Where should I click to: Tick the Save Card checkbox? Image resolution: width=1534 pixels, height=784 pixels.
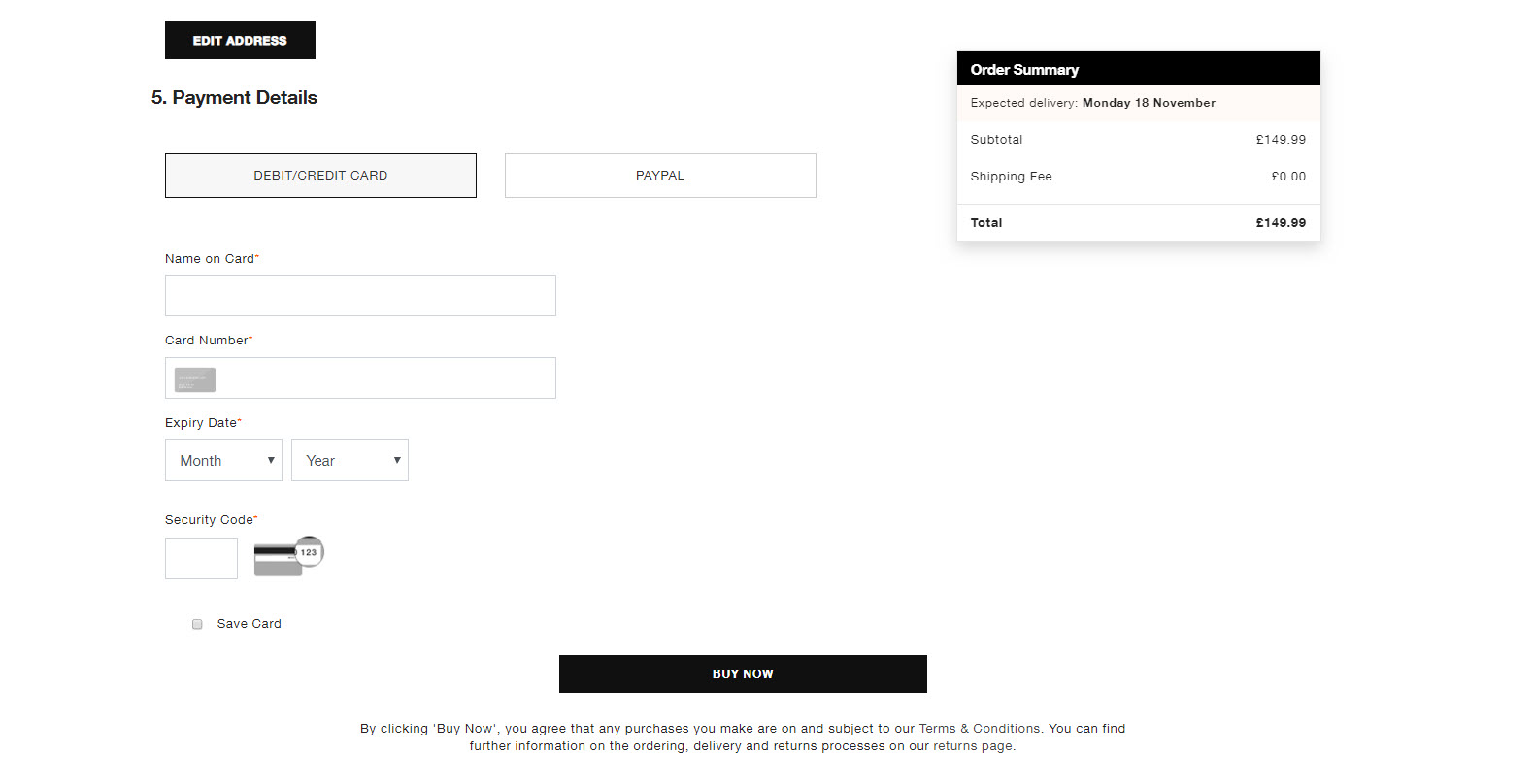[197, 624]
